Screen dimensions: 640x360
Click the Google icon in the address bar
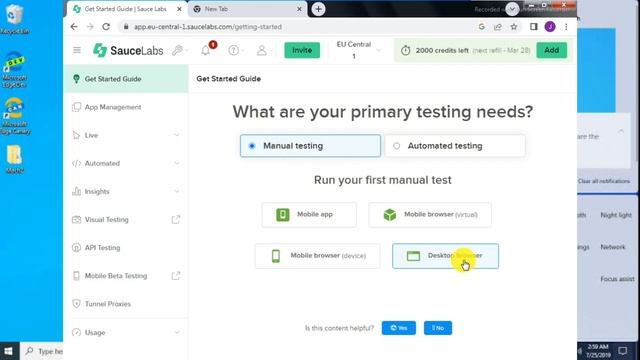pyautogui.click(x=482, y=27)
